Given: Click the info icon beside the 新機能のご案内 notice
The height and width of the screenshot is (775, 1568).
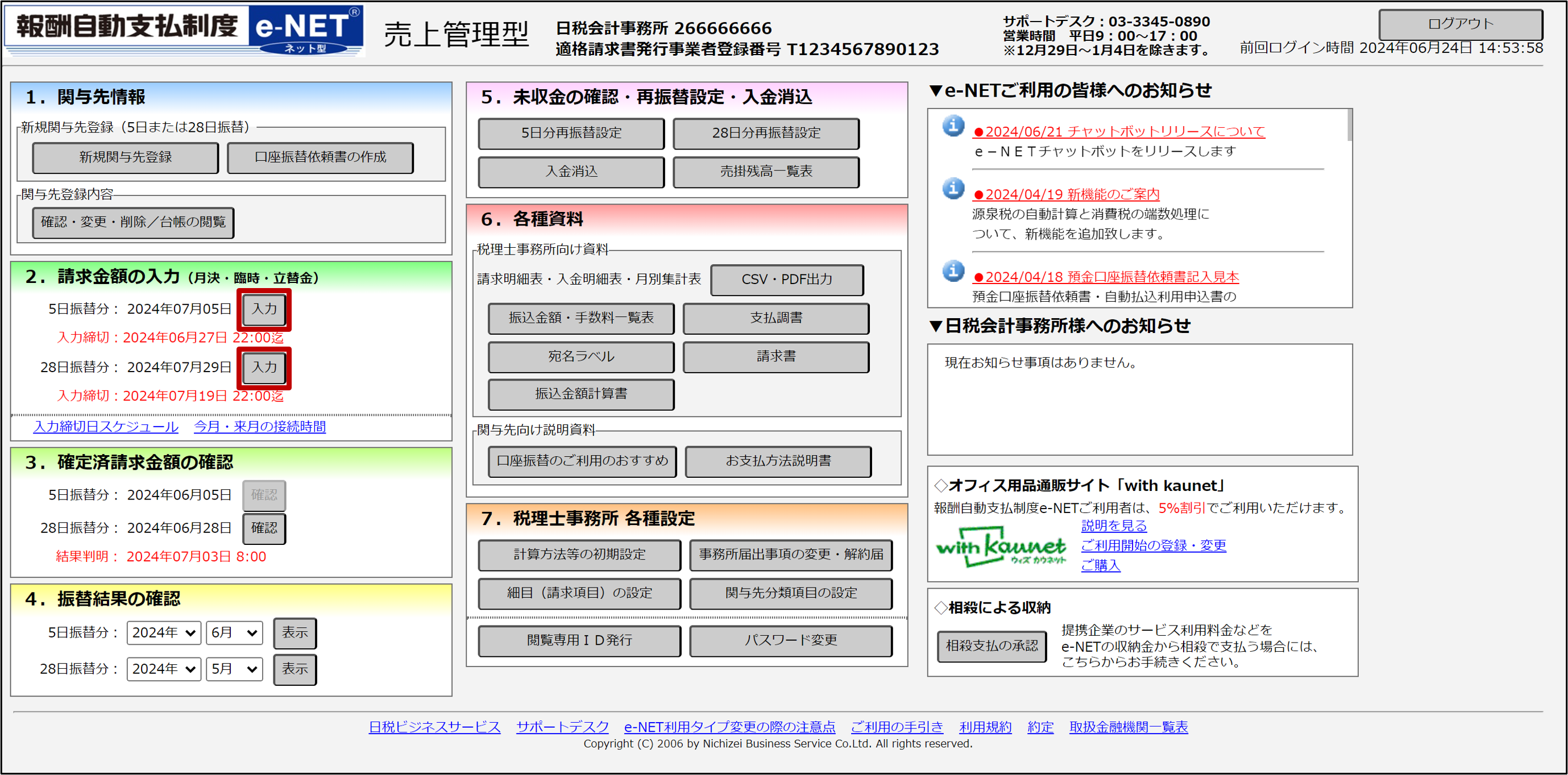Looking at the screenshot, I should pos(953,189).
